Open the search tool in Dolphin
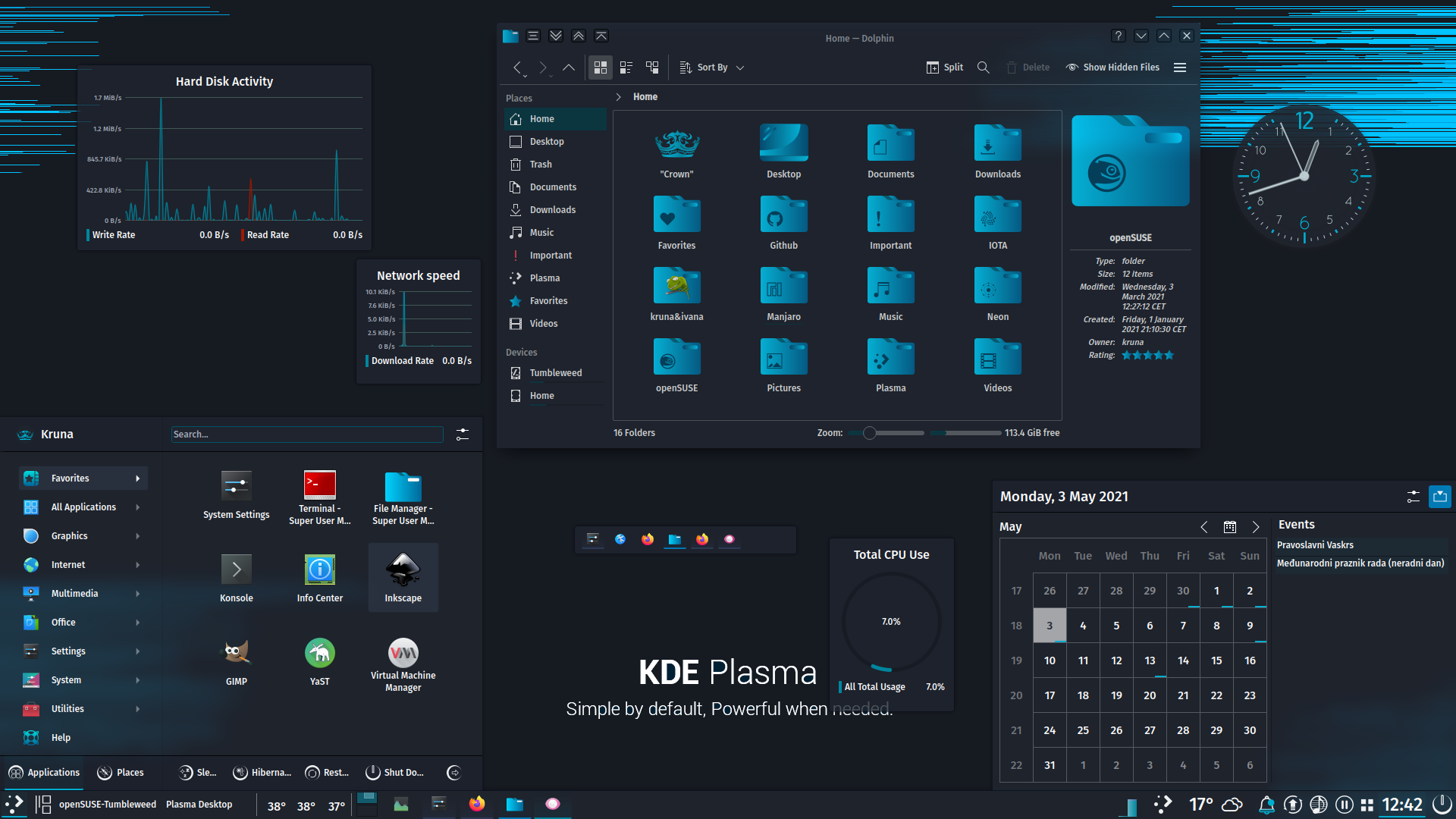Screen dimensions: 1456x819 coord(984,67)
